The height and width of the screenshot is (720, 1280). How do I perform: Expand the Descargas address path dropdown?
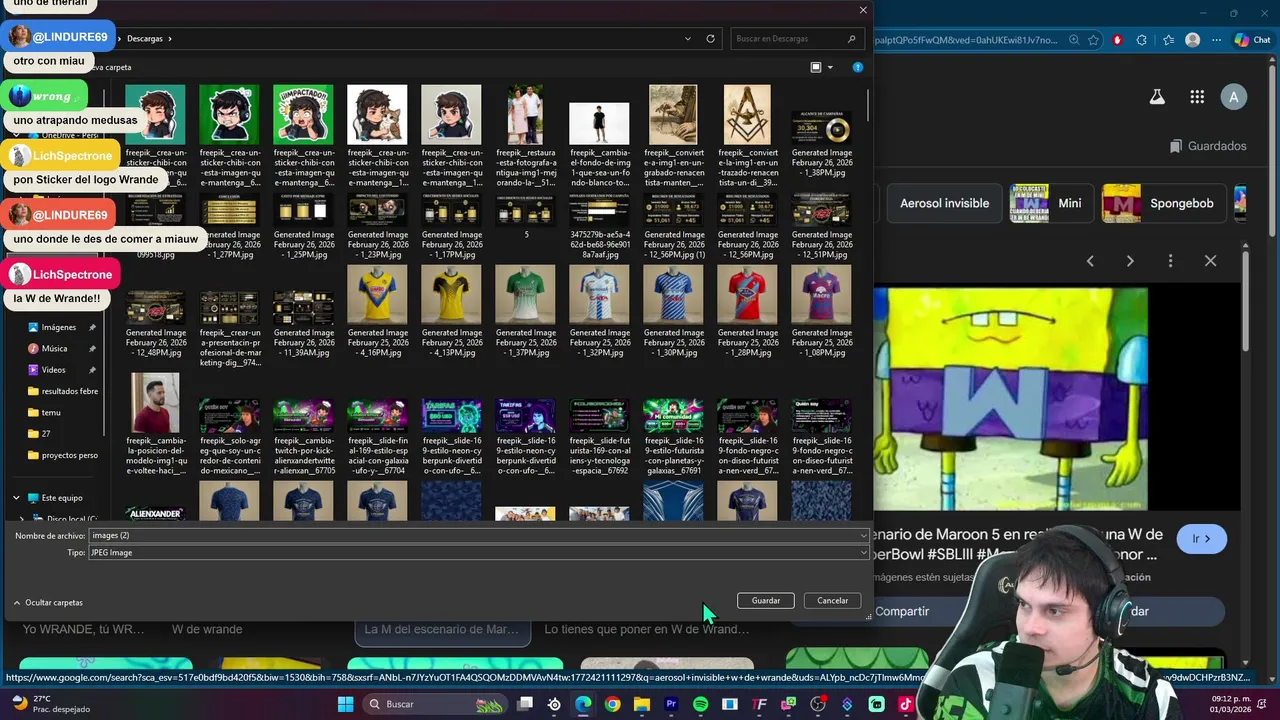coord(688,38)
